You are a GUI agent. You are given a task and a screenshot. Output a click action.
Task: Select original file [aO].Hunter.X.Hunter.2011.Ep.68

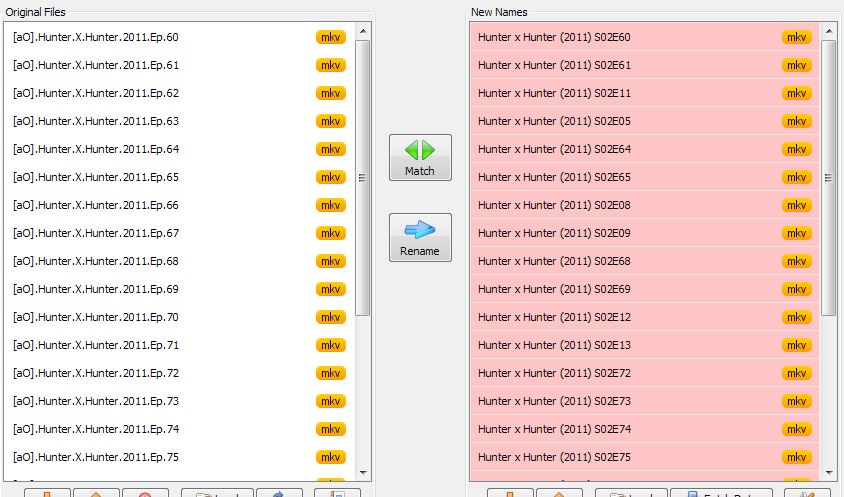click(179, 261)
